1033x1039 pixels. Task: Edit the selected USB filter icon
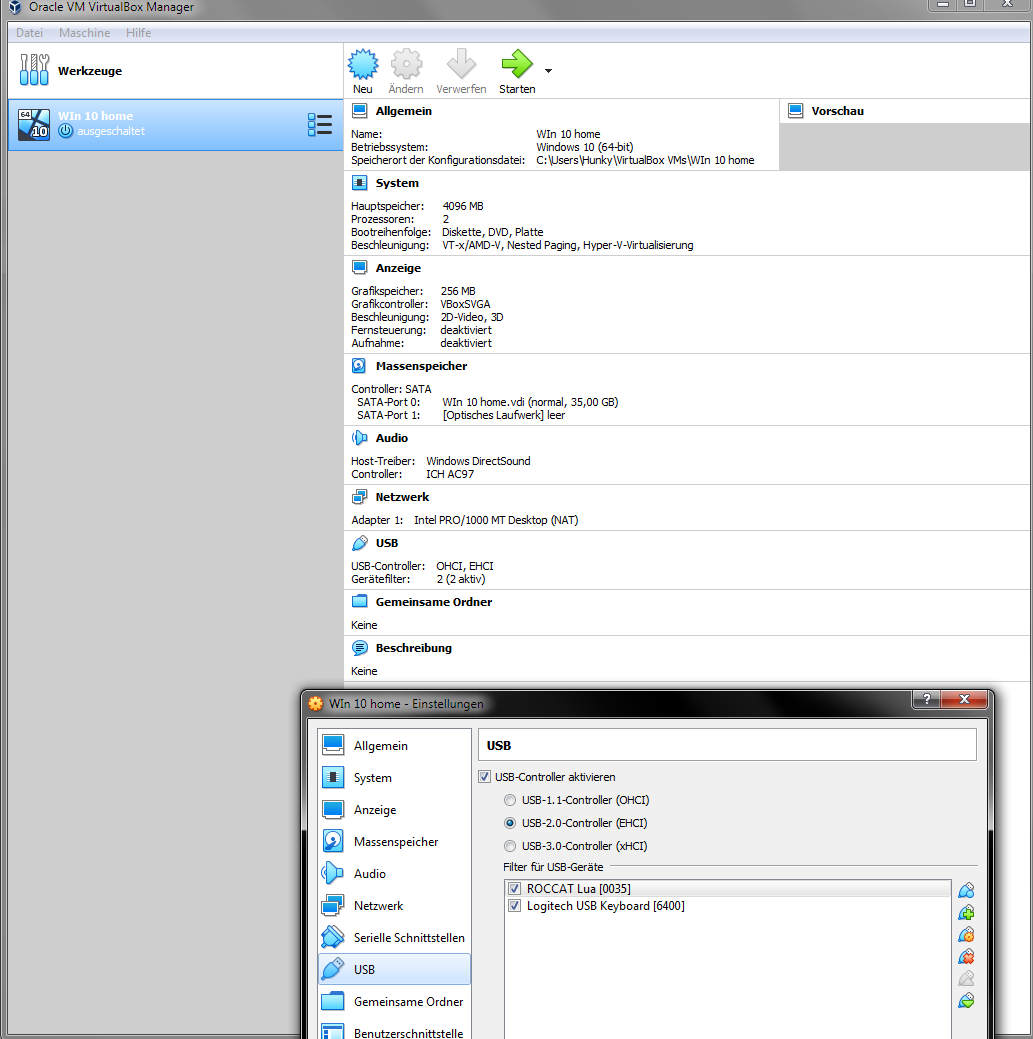coord(966,934)
